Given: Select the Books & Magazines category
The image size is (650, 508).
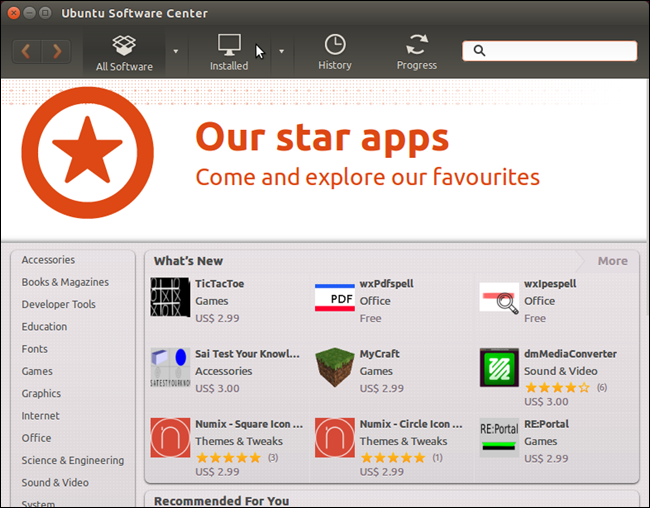Looking at the screenshot, I should 65,282.
